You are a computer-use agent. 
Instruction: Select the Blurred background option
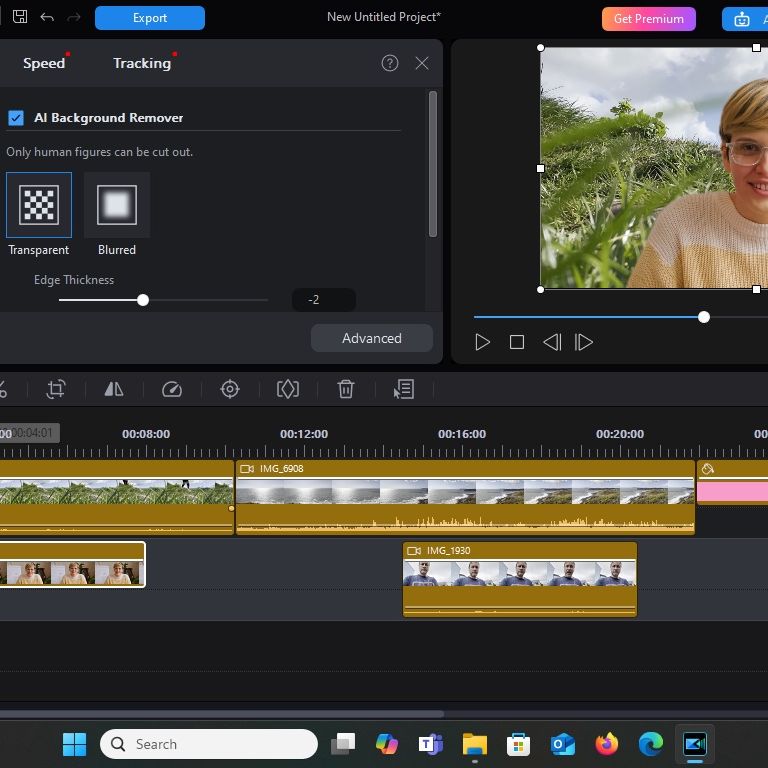click(117, 205)
